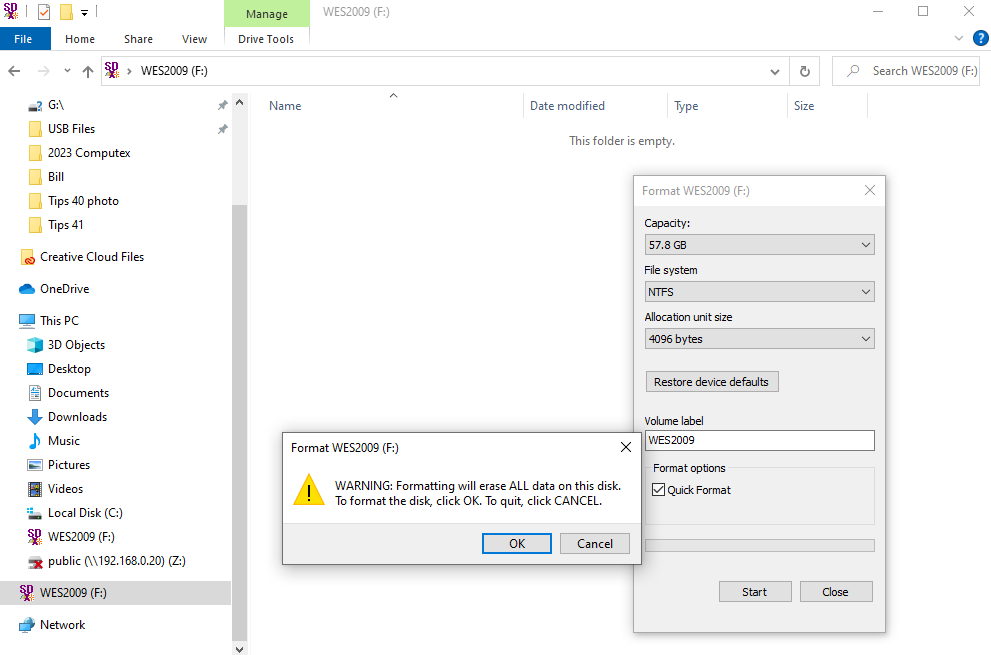The height and width of the screenshot is (655, 991).
Task: Click the Volume label text field
Action: (x=759, y=440)
